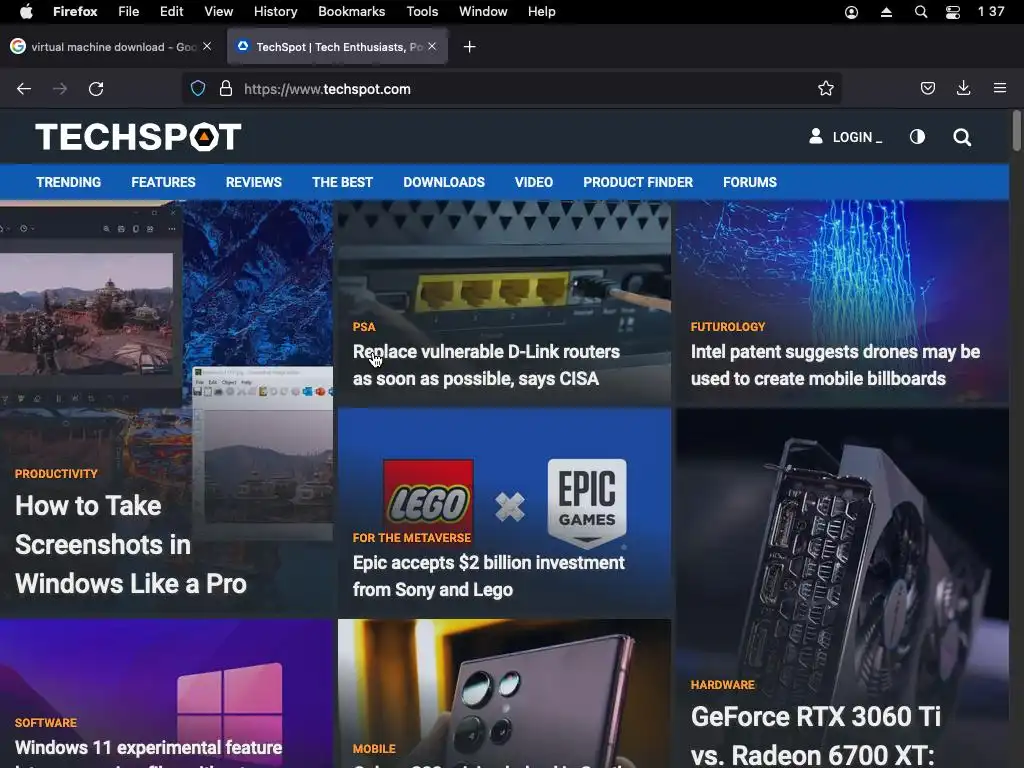This screenshot has height=768, width=1024.
Task: Click the menu bar clock
Action: [x=991, y=12]
